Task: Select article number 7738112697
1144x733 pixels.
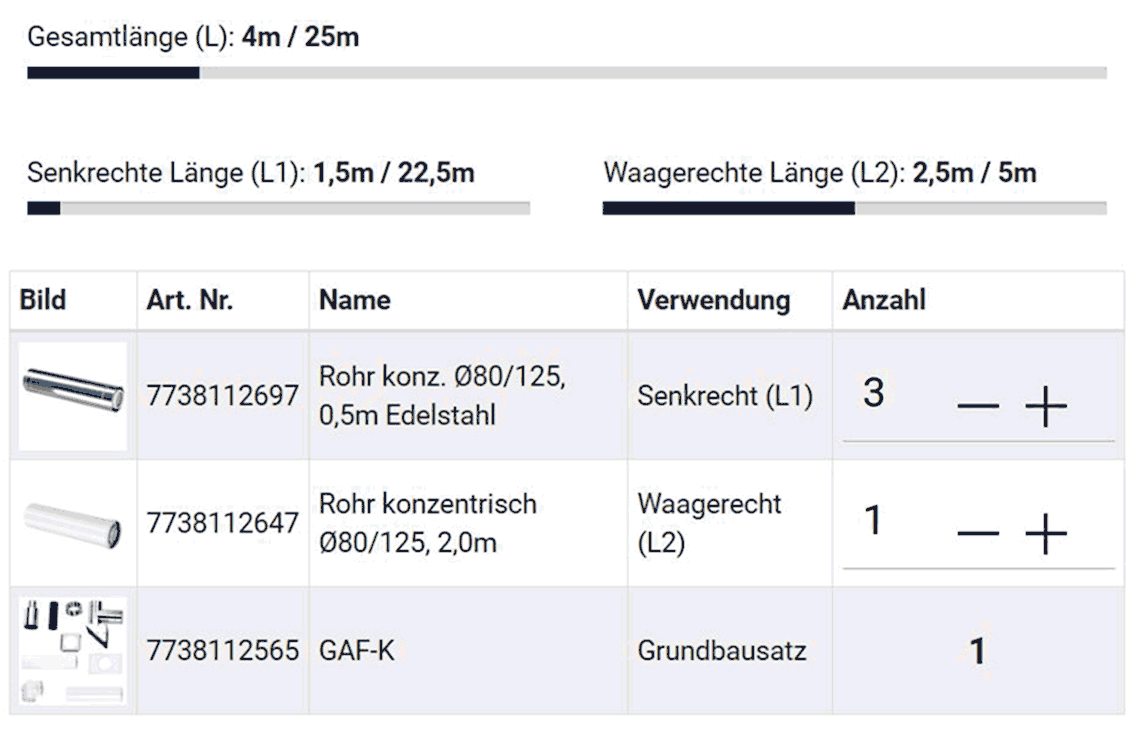Action: pyautogui.click(x=223, y=396)
